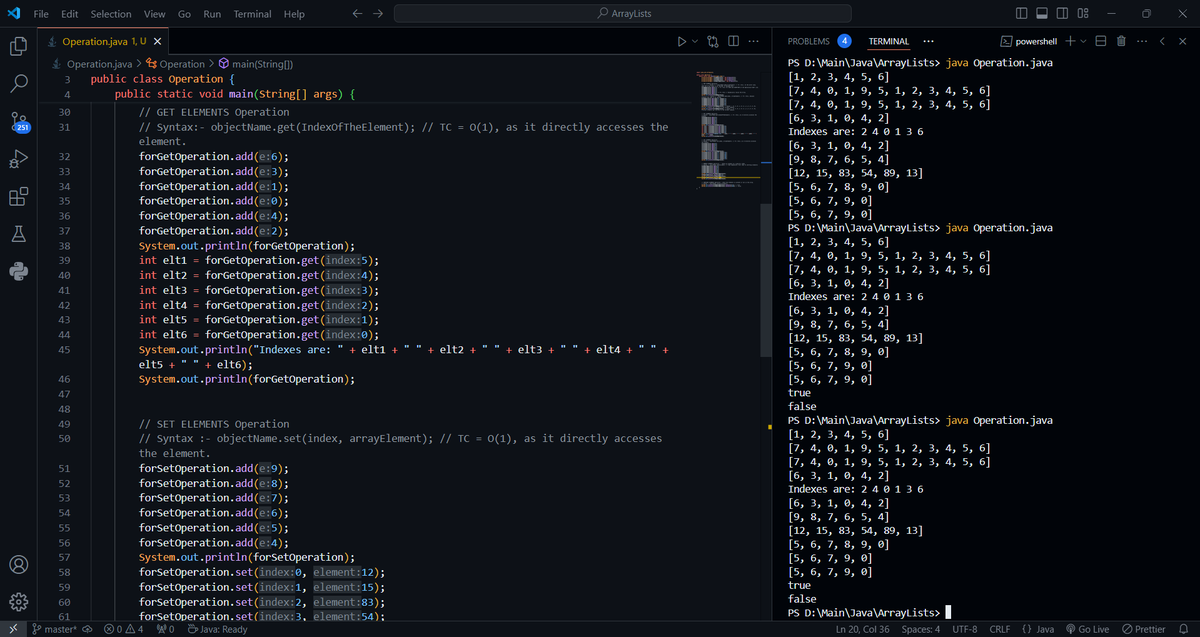Open the Search view in activity bar
Image resolution: width=1200 pixels, height=637 pixels.
tap(20, 84)
